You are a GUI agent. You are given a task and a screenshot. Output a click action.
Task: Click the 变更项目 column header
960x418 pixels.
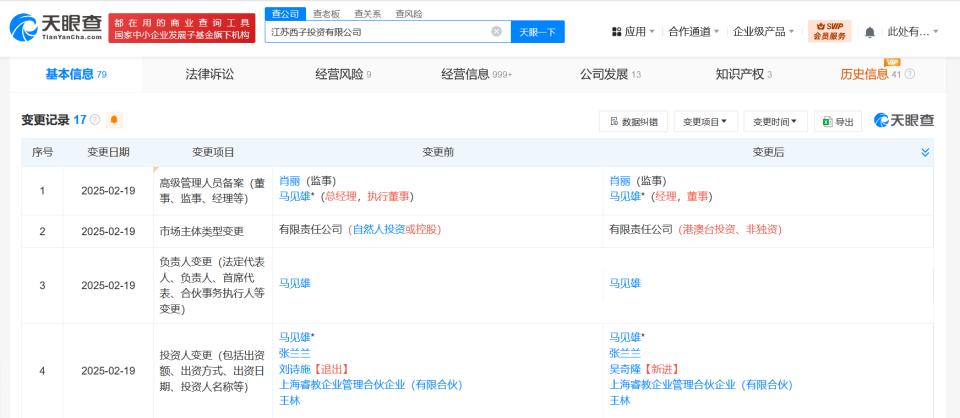click(212, 152)
